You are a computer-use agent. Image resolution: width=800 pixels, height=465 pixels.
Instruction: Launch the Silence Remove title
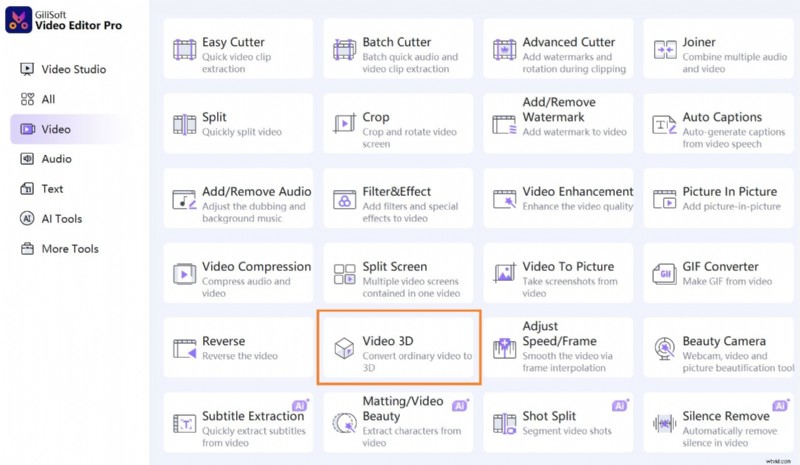[x=726, y=416]
